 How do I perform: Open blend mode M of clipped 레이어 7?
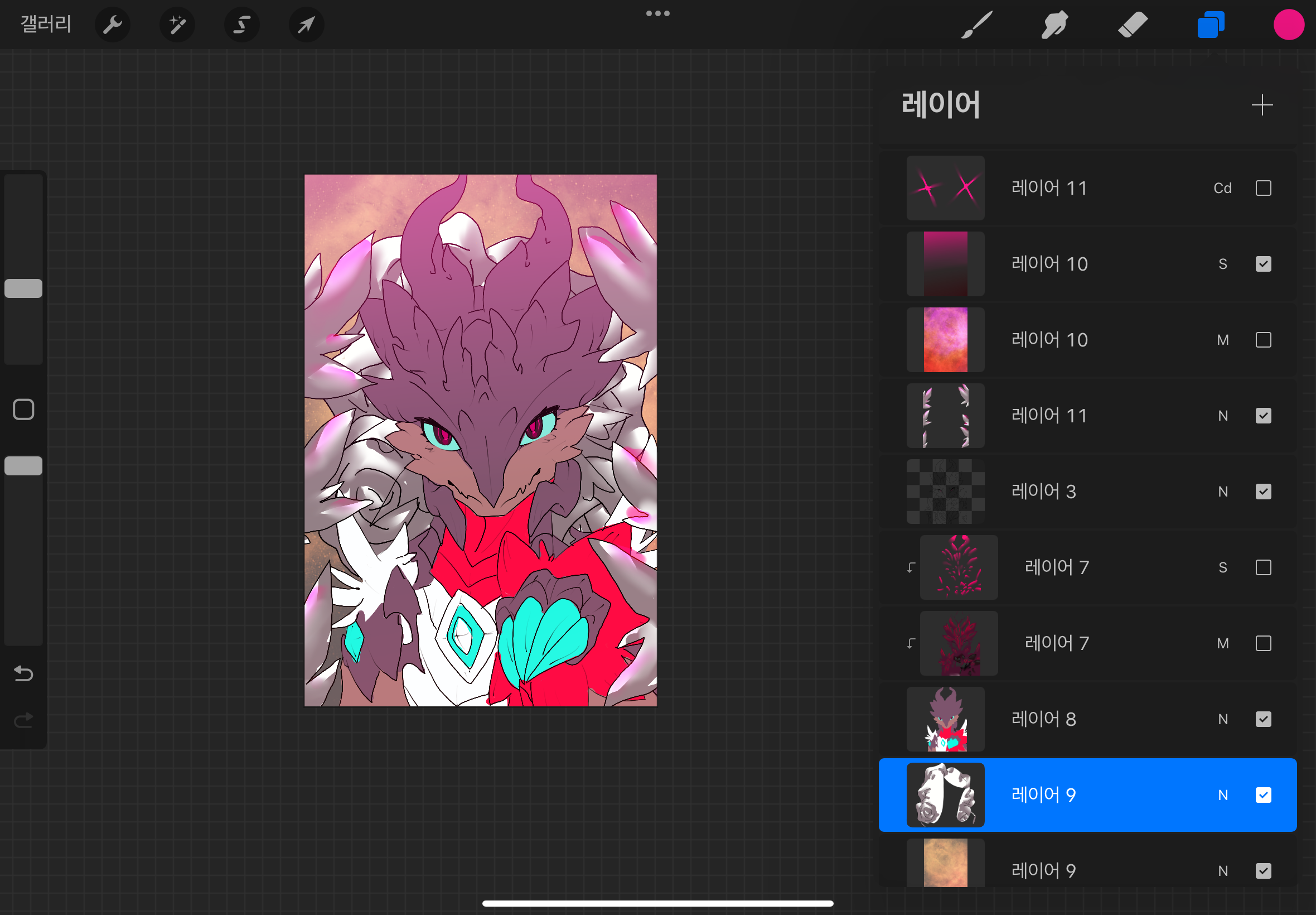[1223, 643]
